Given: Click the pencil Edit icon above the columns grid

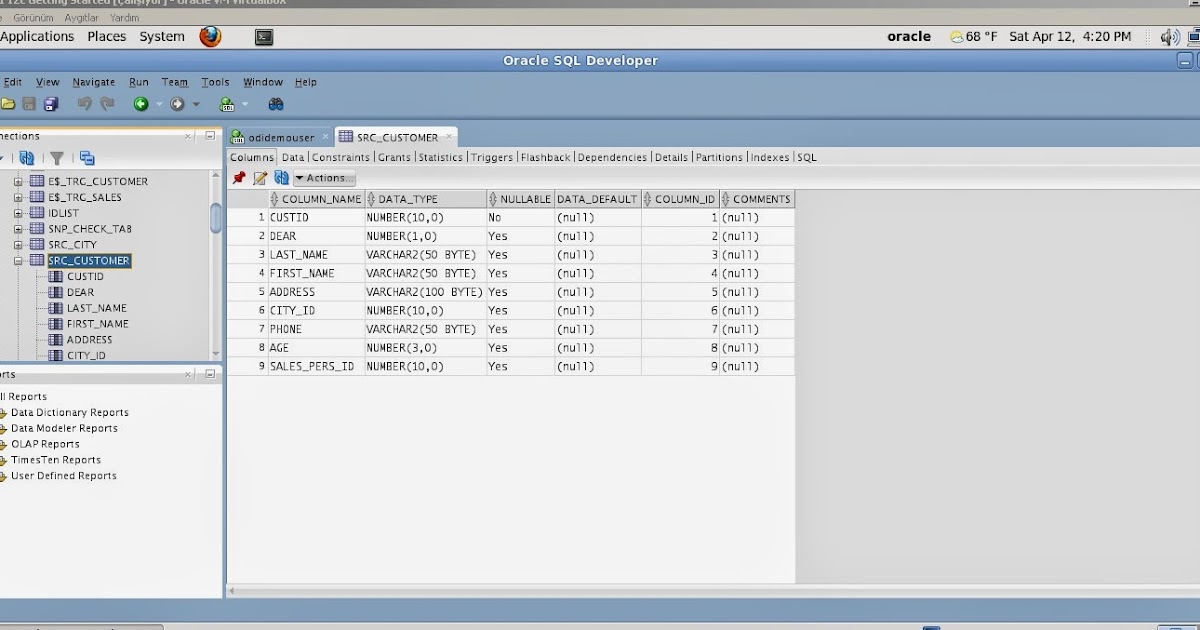Looking at the screenshot, I should tap(260, 178).
